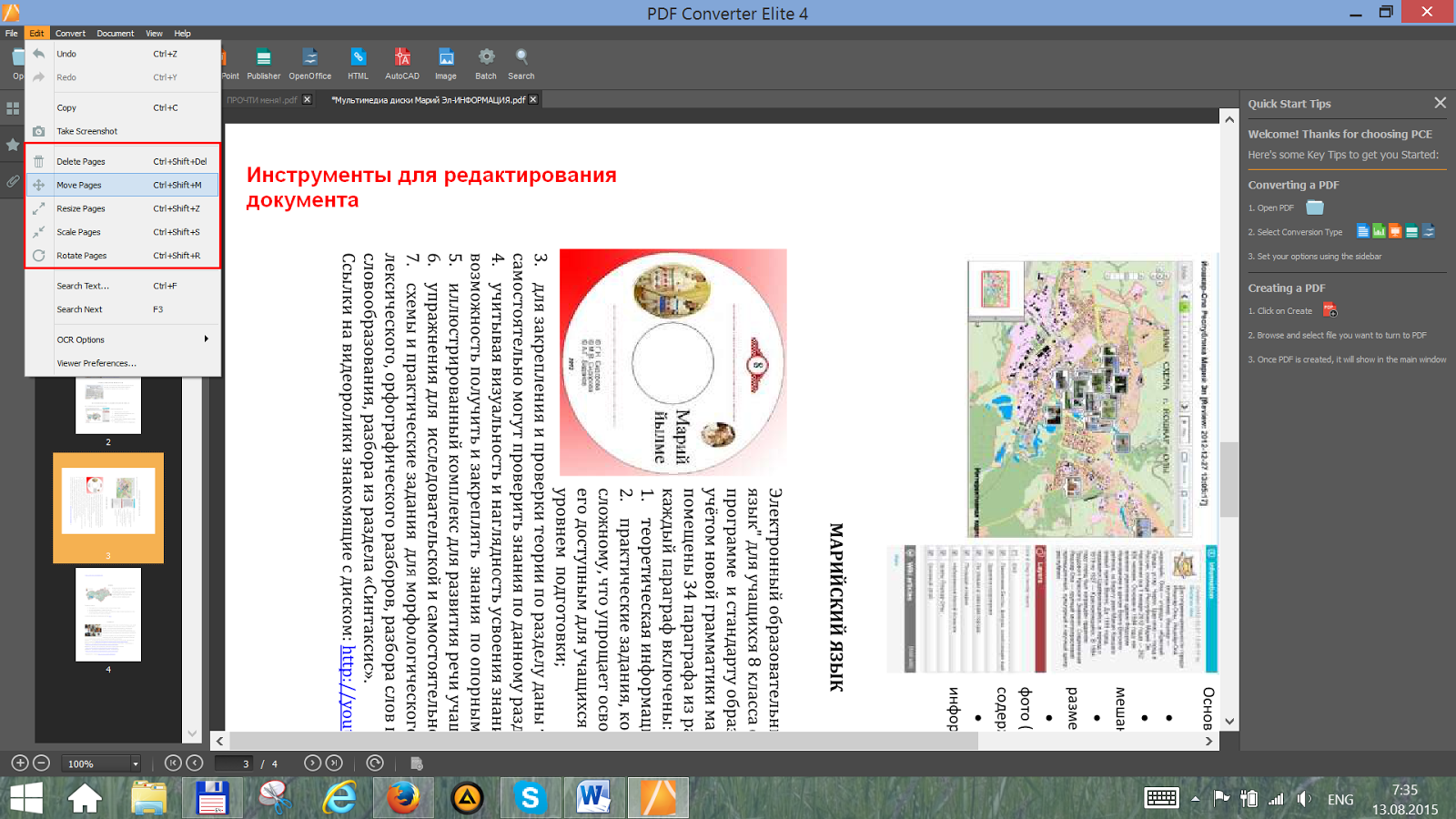
Task: Select the HTML conversion icon
Action: tap(358, 63)
